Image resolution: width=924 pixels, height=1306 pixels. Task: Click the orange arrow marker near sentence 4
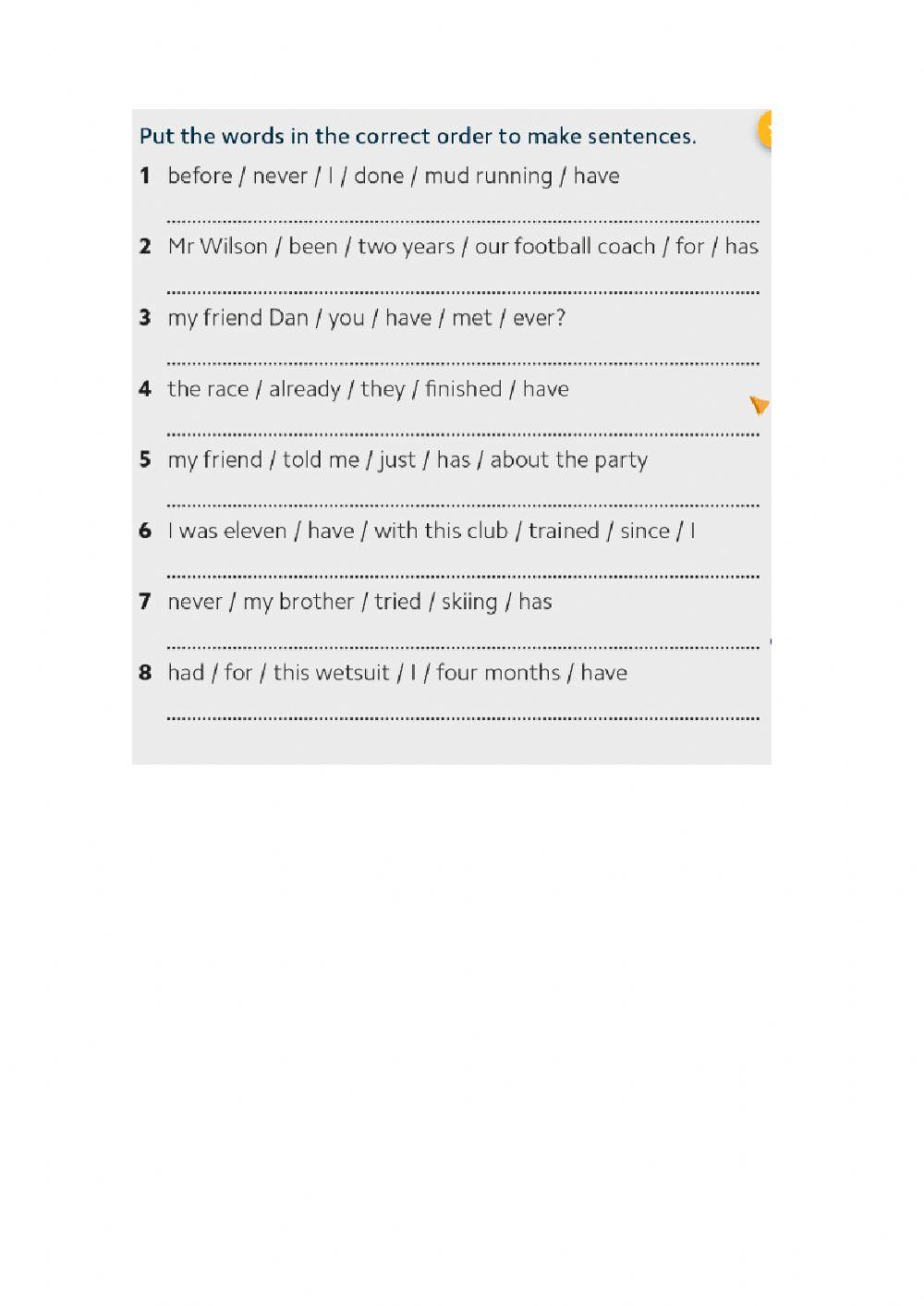(x=759, y=405)
